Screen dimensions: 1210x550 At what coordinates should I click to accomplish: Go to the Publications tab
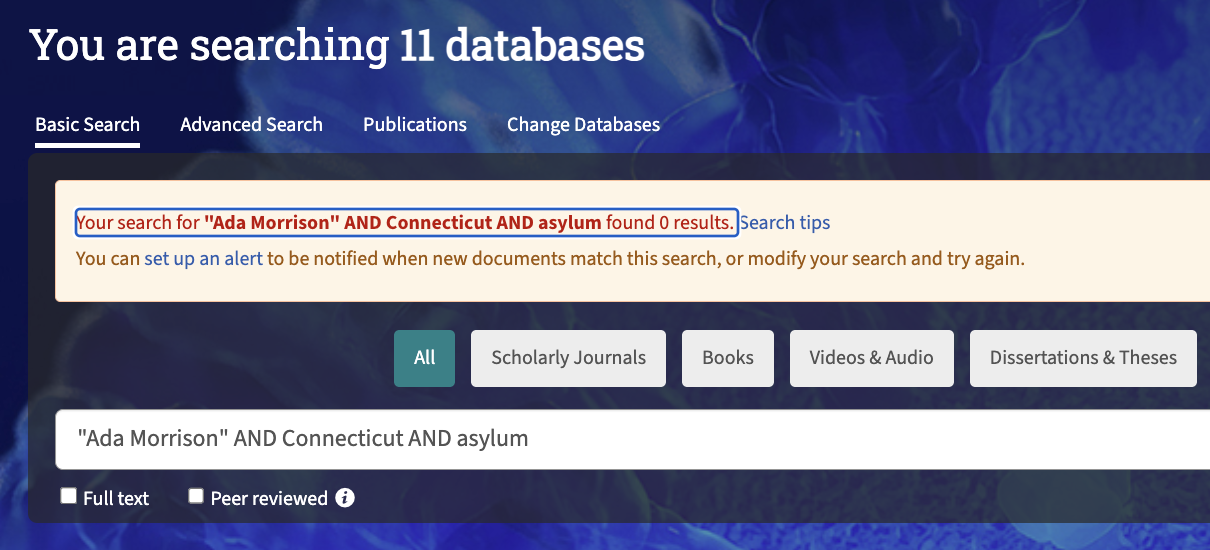click(415, 125)
